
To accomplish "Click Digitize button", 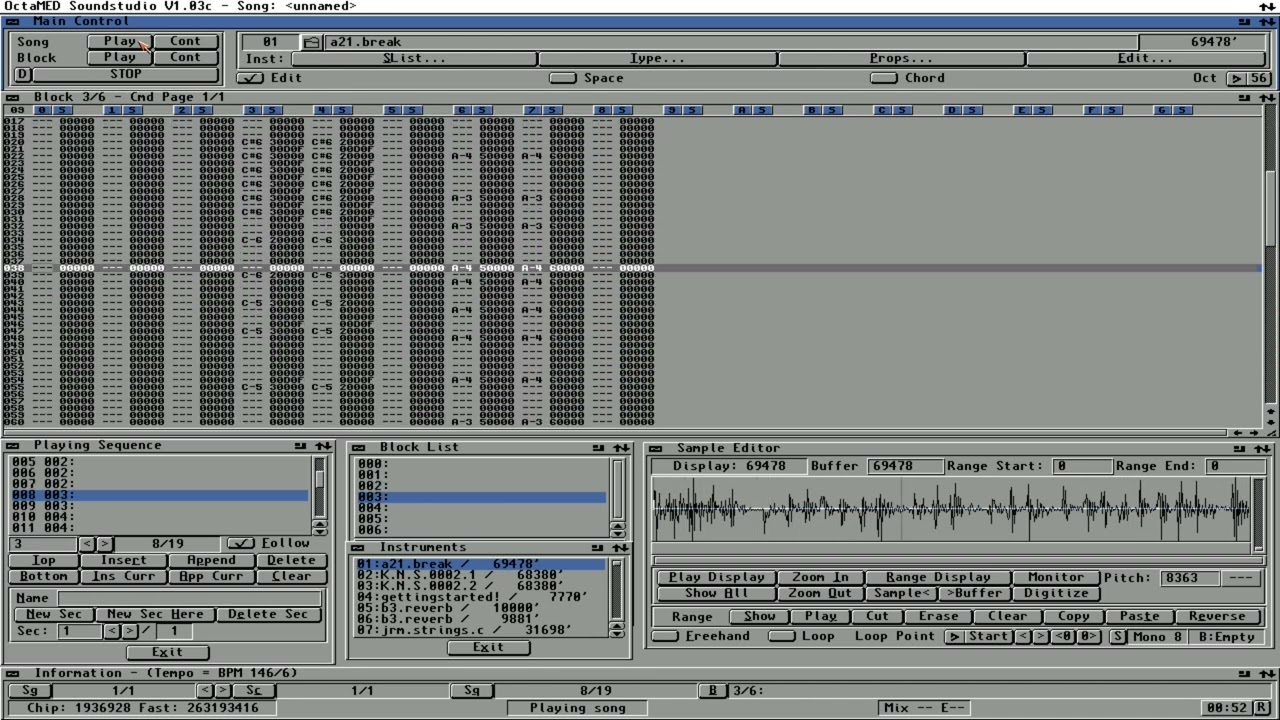I will [x=1055, y=594].
